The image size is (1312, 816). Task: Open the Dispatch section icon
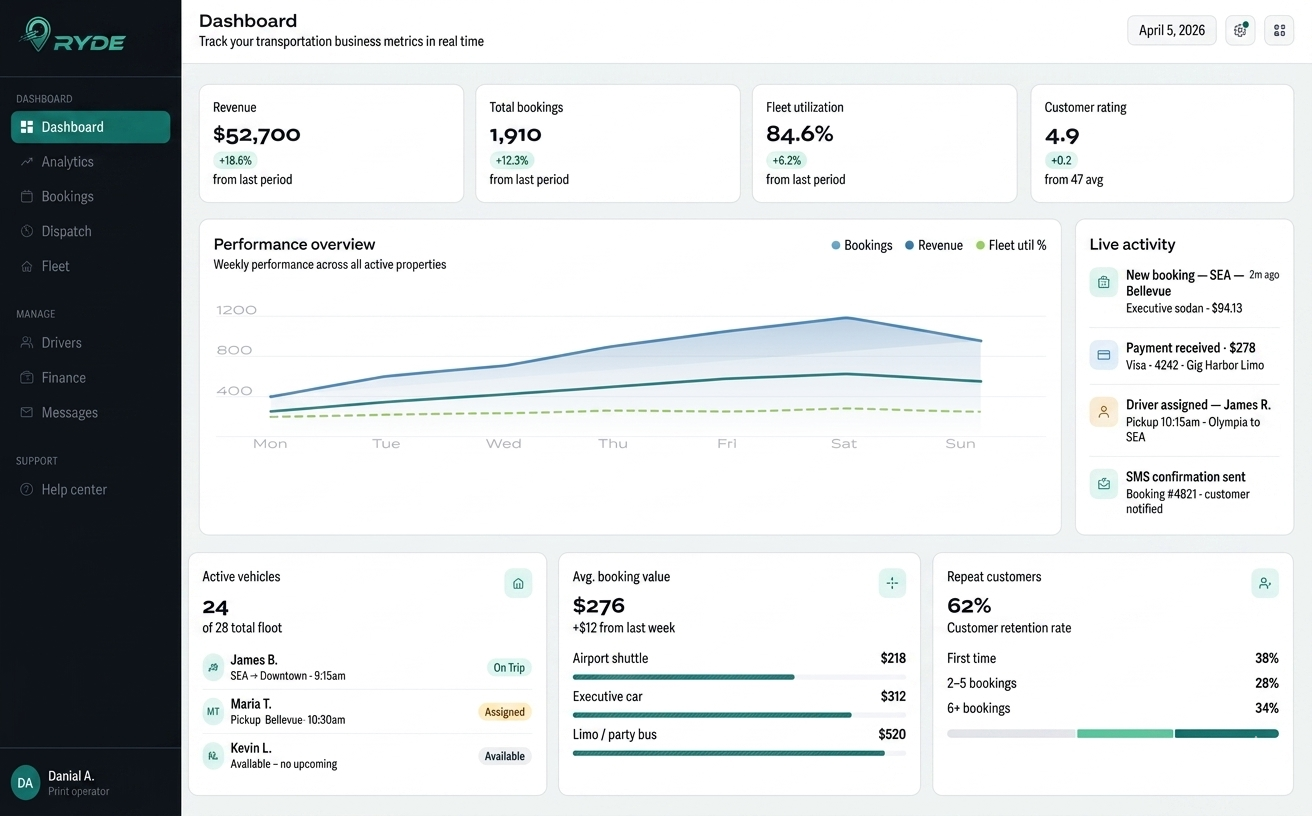coord(27,231)
